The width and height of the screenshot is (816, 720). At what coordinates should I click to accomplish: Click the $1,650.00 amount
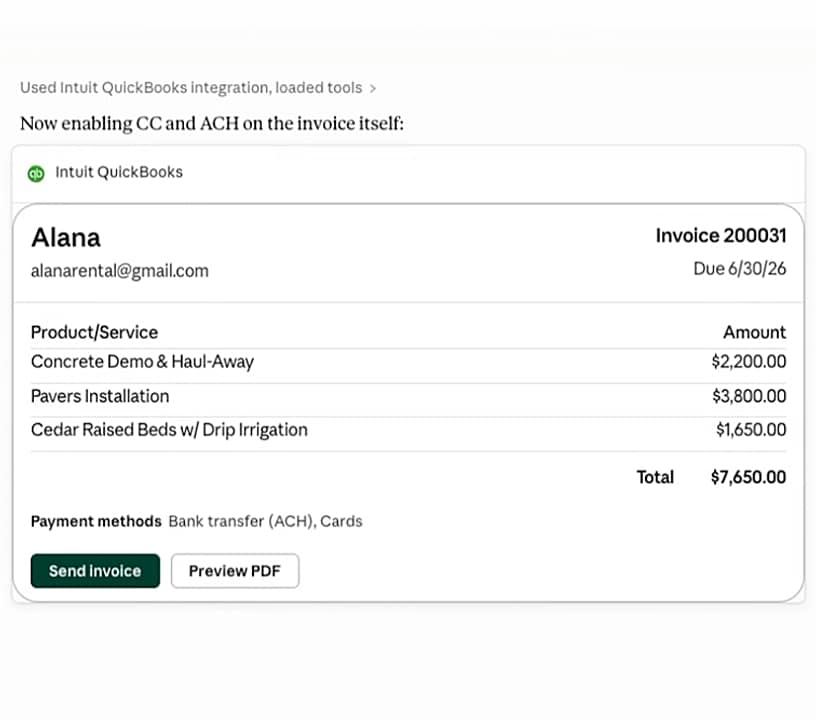[x=751, y=430]
